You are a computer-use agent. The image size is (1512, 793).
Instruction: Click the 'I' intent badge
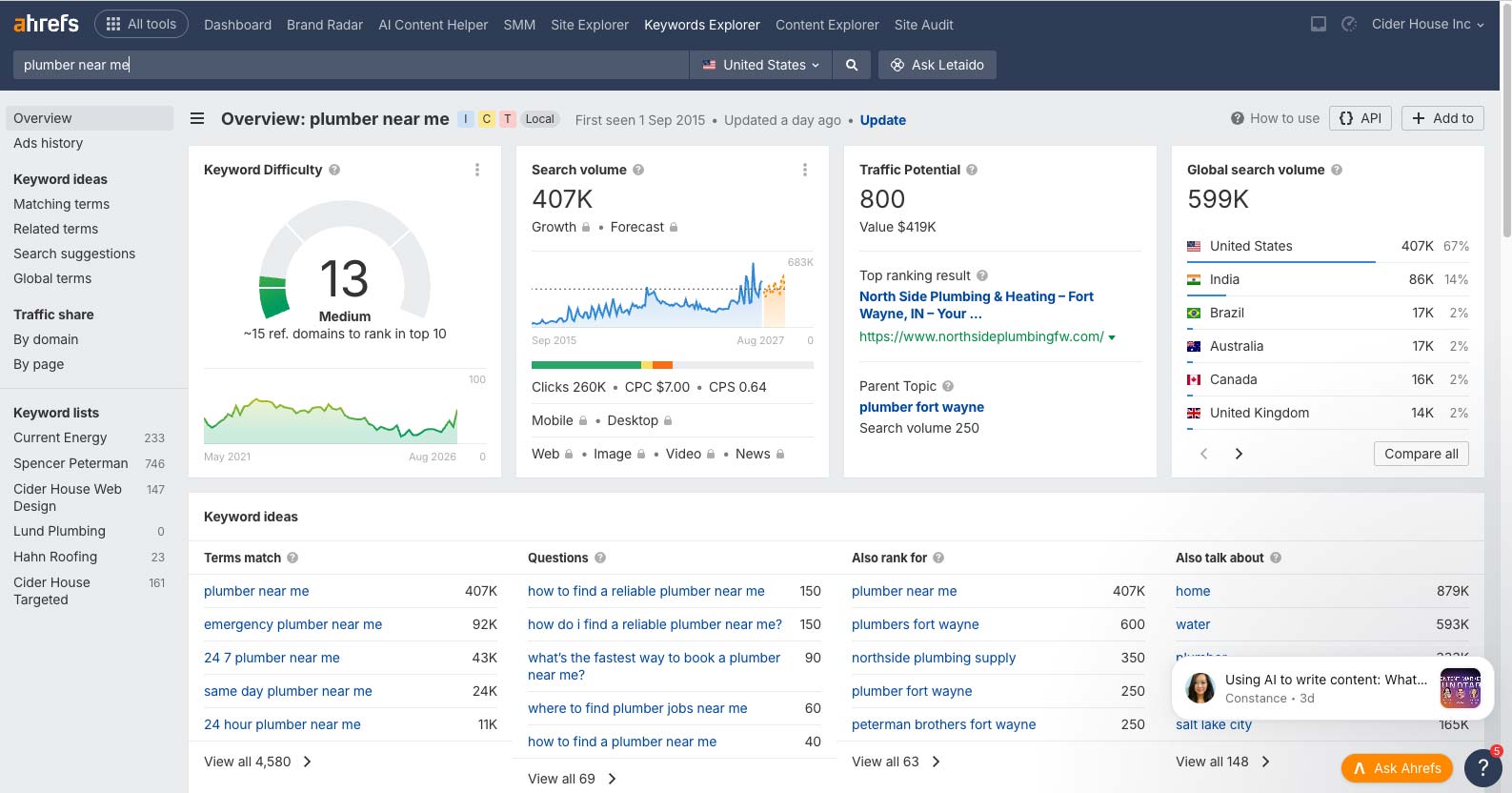(x=466, y=119)
